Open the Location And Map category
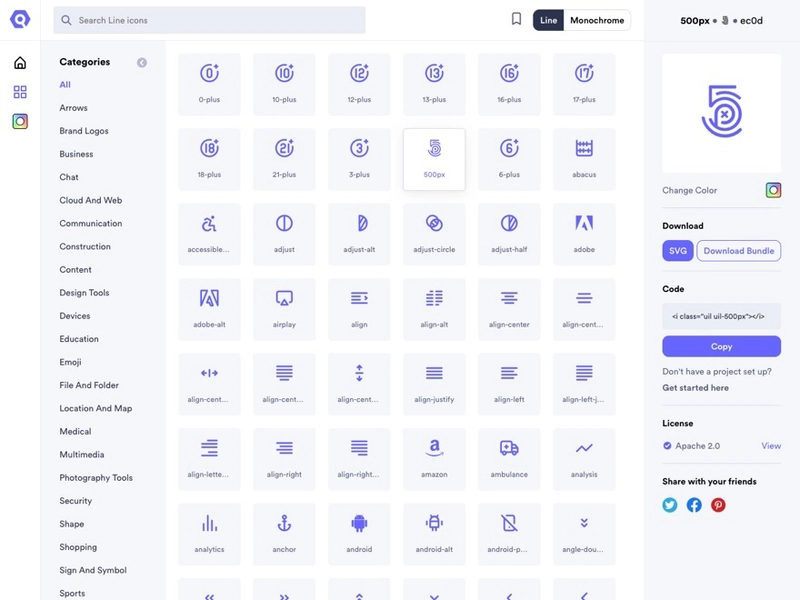Viewport: 800px width, 600px height. click(95, 408)
